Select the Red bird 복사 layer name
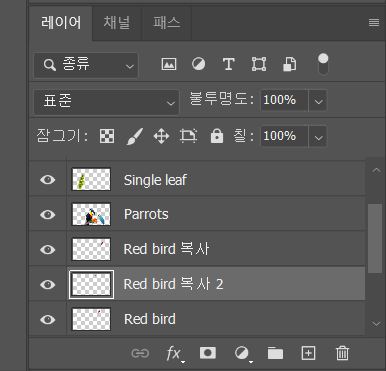The height and width of the screenshot is (371, 386). 166,249
